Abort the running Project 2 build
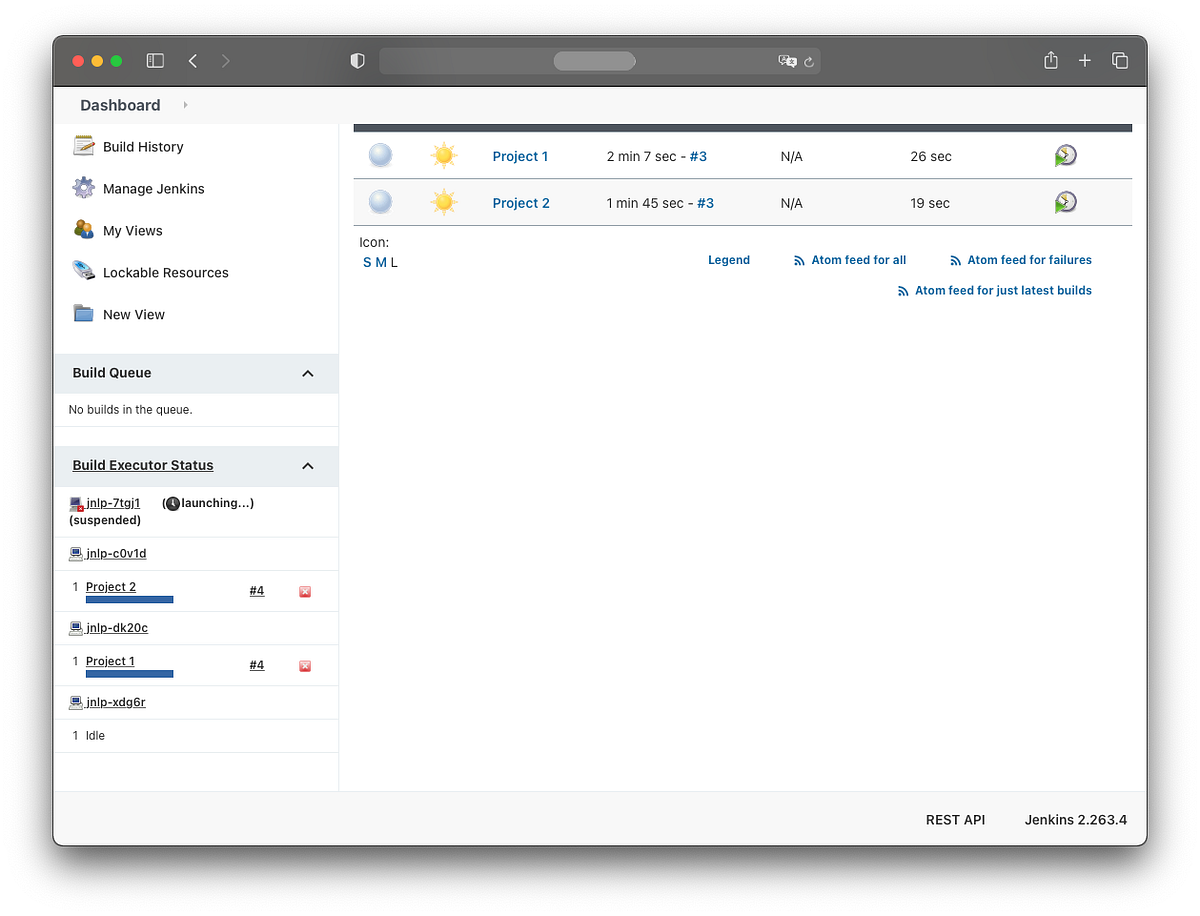The image size is (1200, 916). tap(304, 591)
